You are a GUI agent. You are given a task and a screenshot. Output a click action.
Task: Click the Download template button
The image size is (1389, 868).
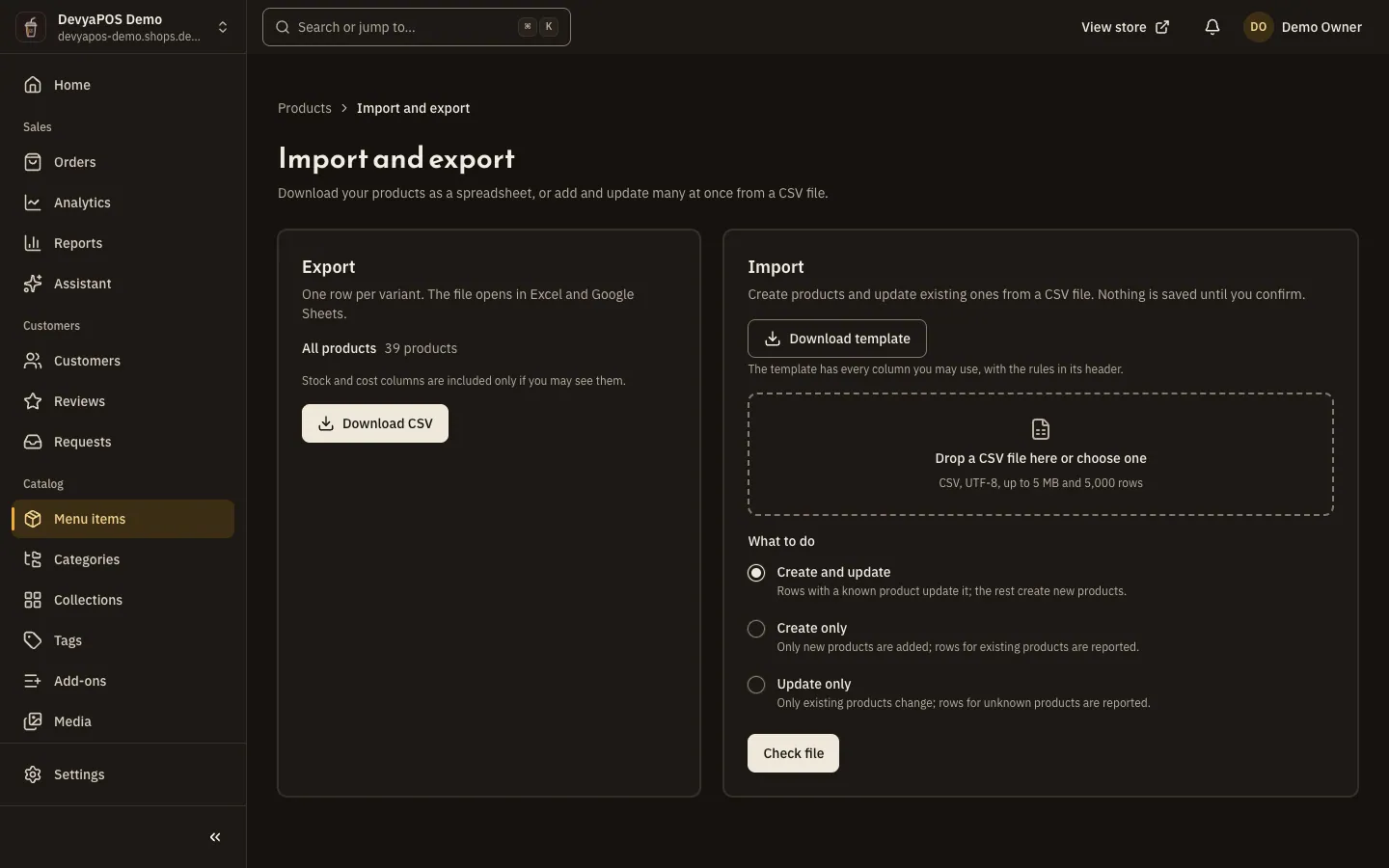click(837, 339)
